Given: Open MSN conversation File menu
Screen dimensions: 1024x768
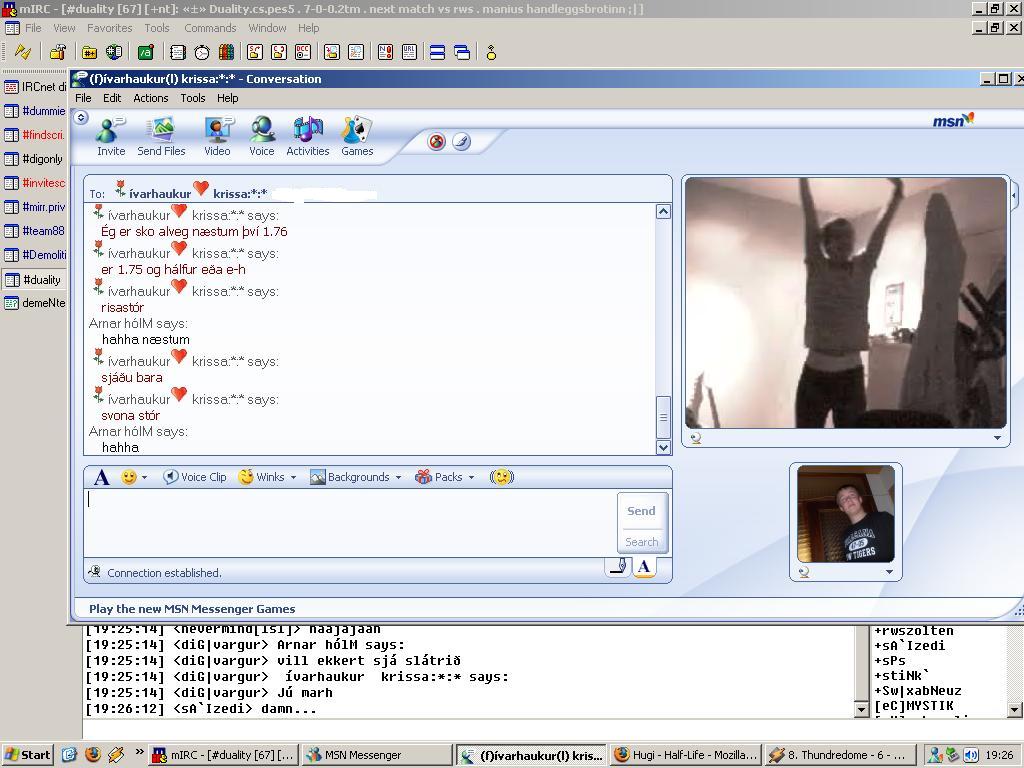Looking at the screenshot, I should [83, 98].
